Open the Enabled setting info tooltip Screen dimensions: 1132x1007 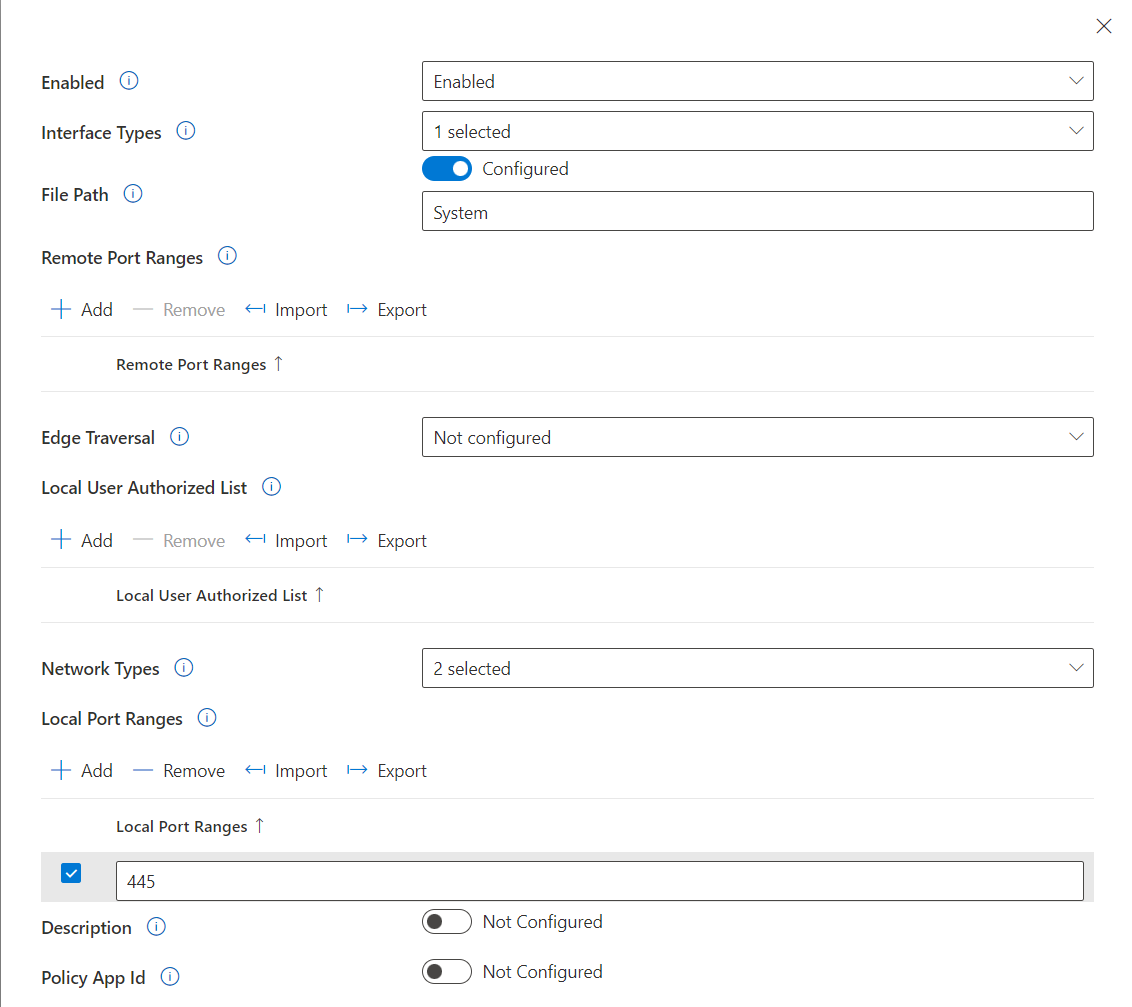(129, 81)
